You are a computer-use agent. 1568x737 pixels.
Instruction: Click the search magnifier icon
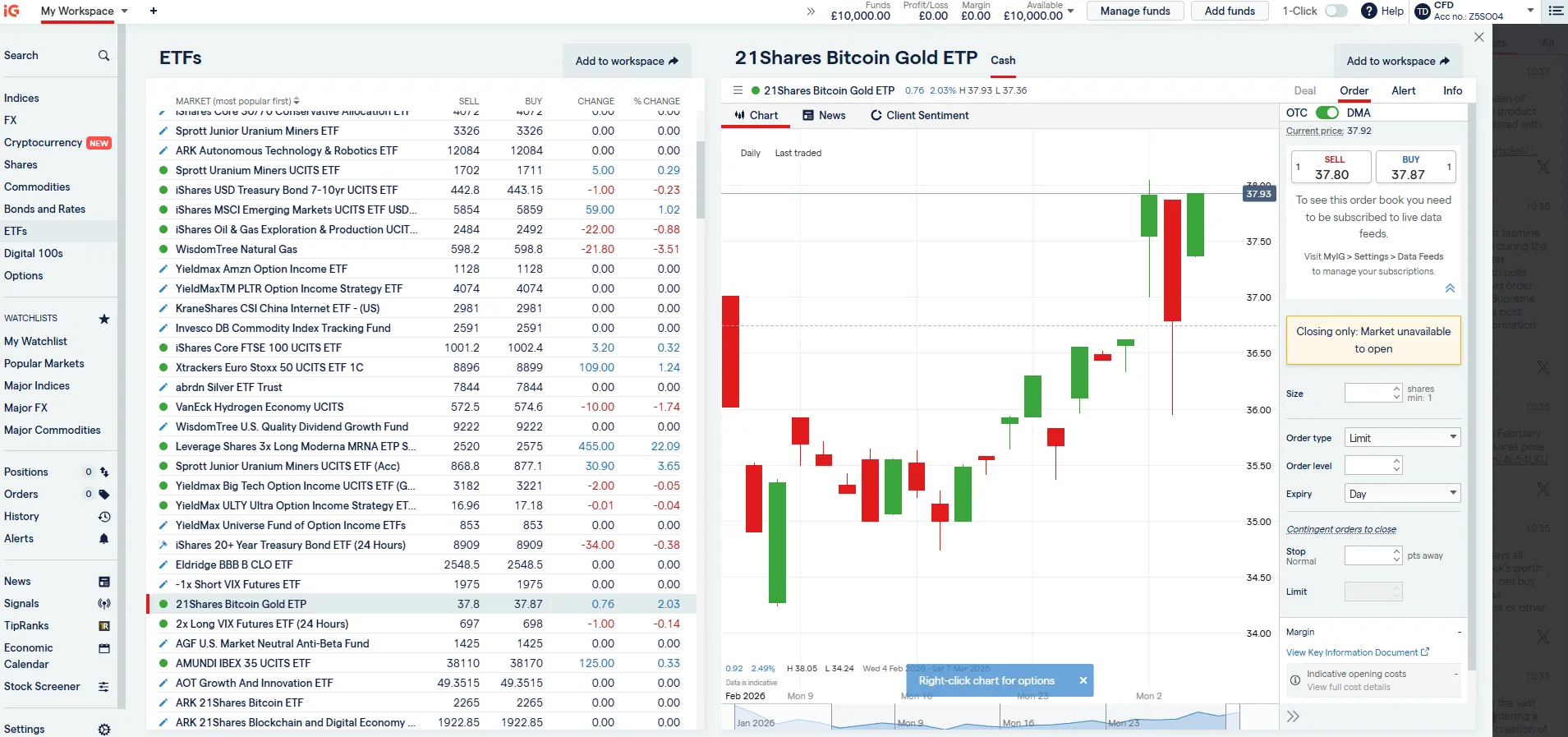(103, 55)
